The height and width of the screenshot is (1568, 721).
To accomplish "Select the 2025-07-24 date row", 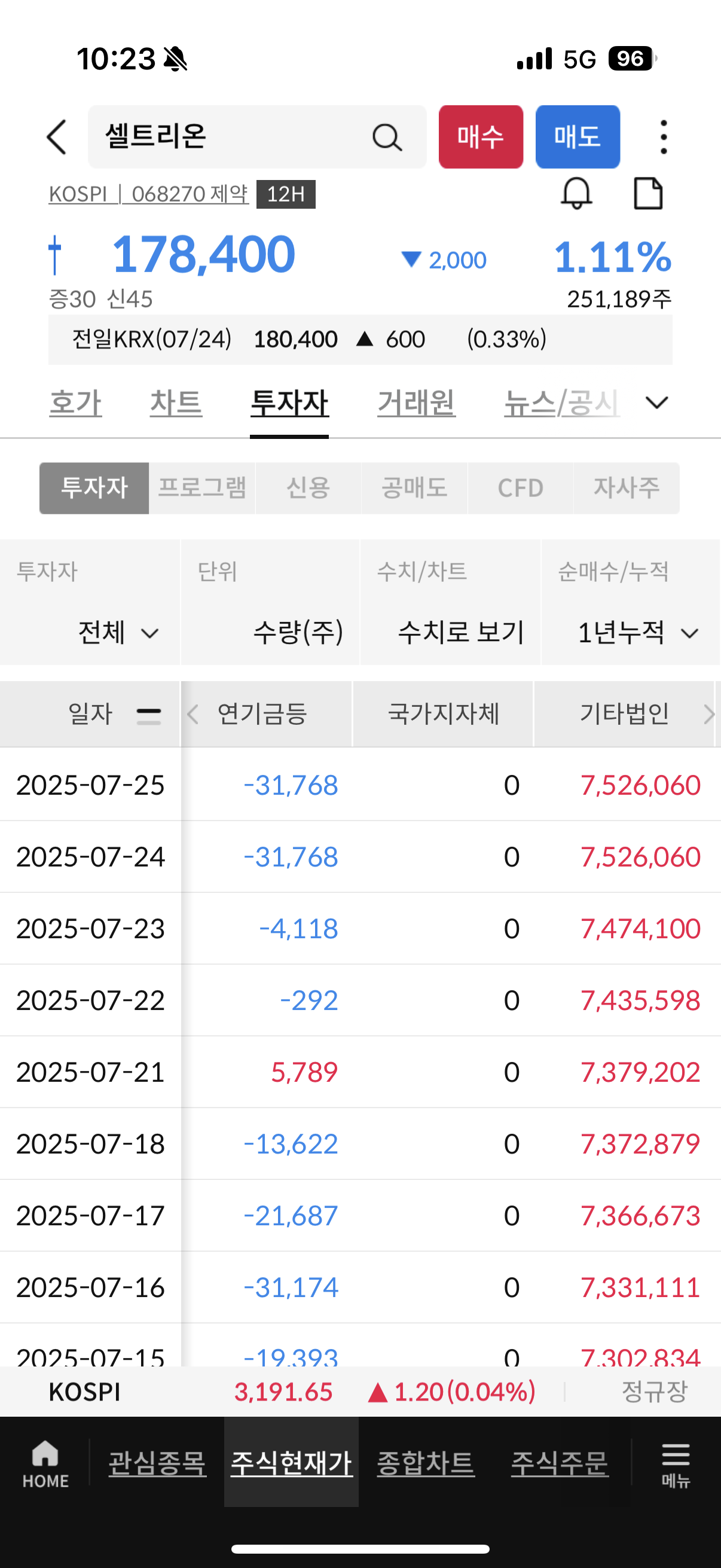I will (360, 856).
